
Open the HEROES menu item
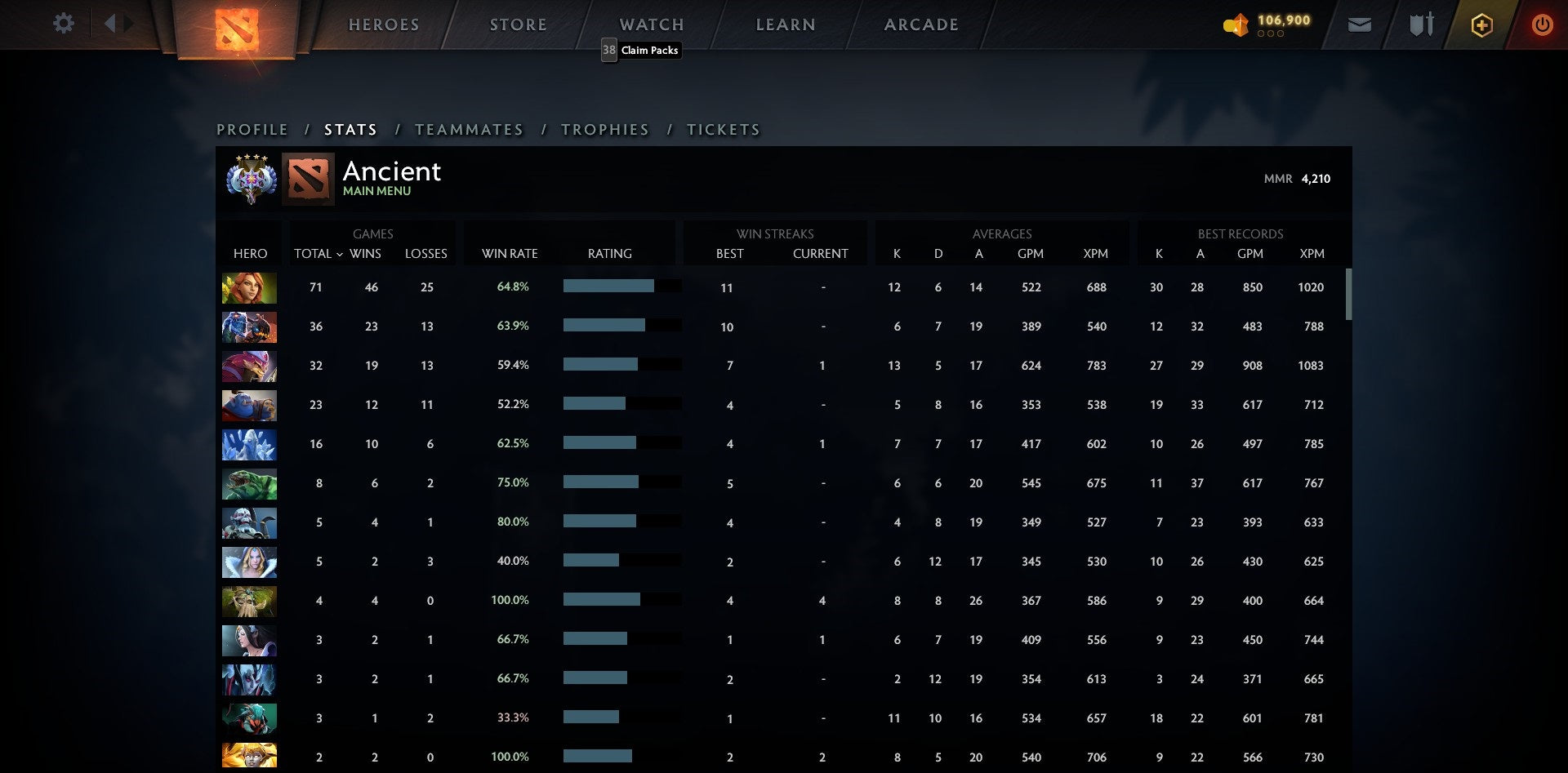click(x=384, y=24)
